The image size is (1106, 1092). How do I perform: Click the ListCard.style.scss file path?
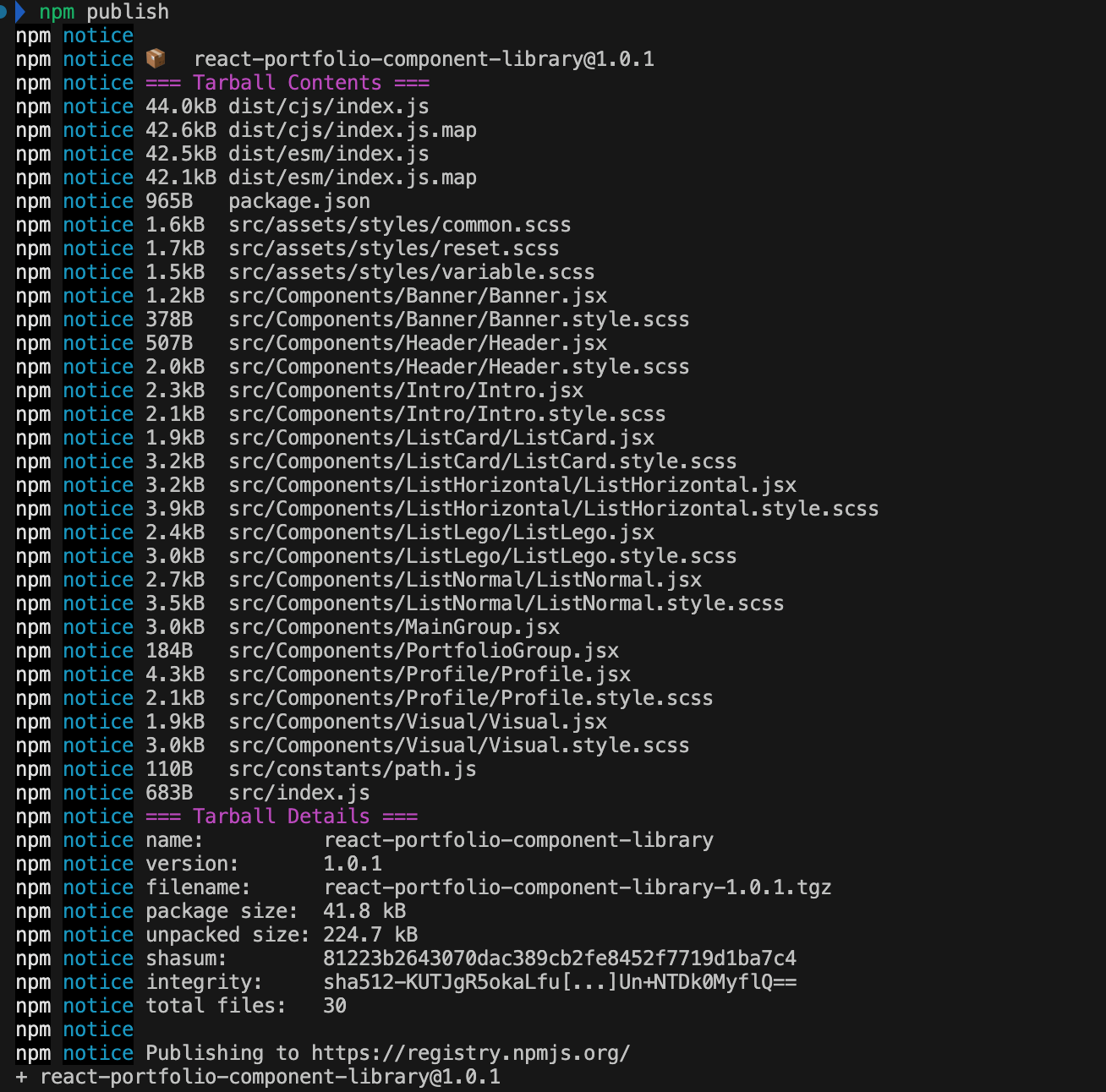[x=483, y=461]
